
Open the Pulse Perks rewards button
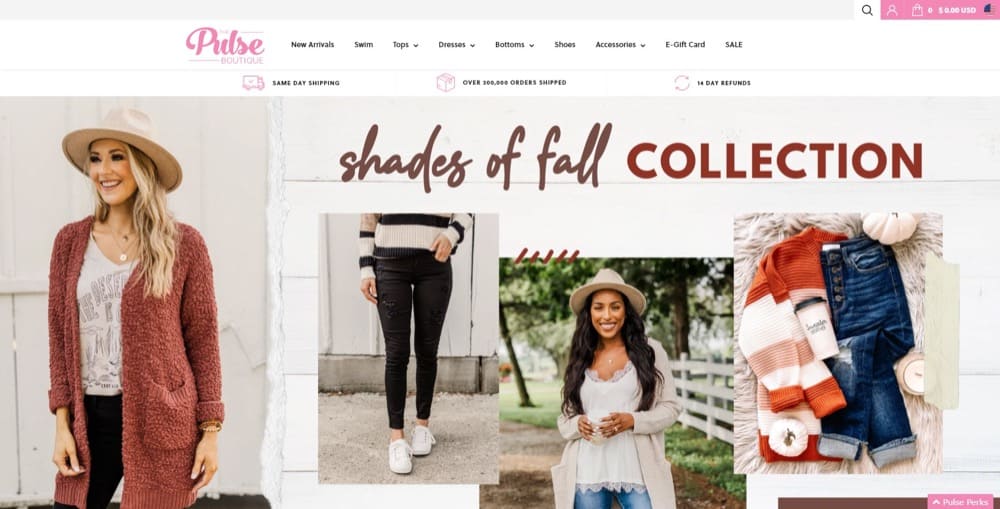pos(960,502)
